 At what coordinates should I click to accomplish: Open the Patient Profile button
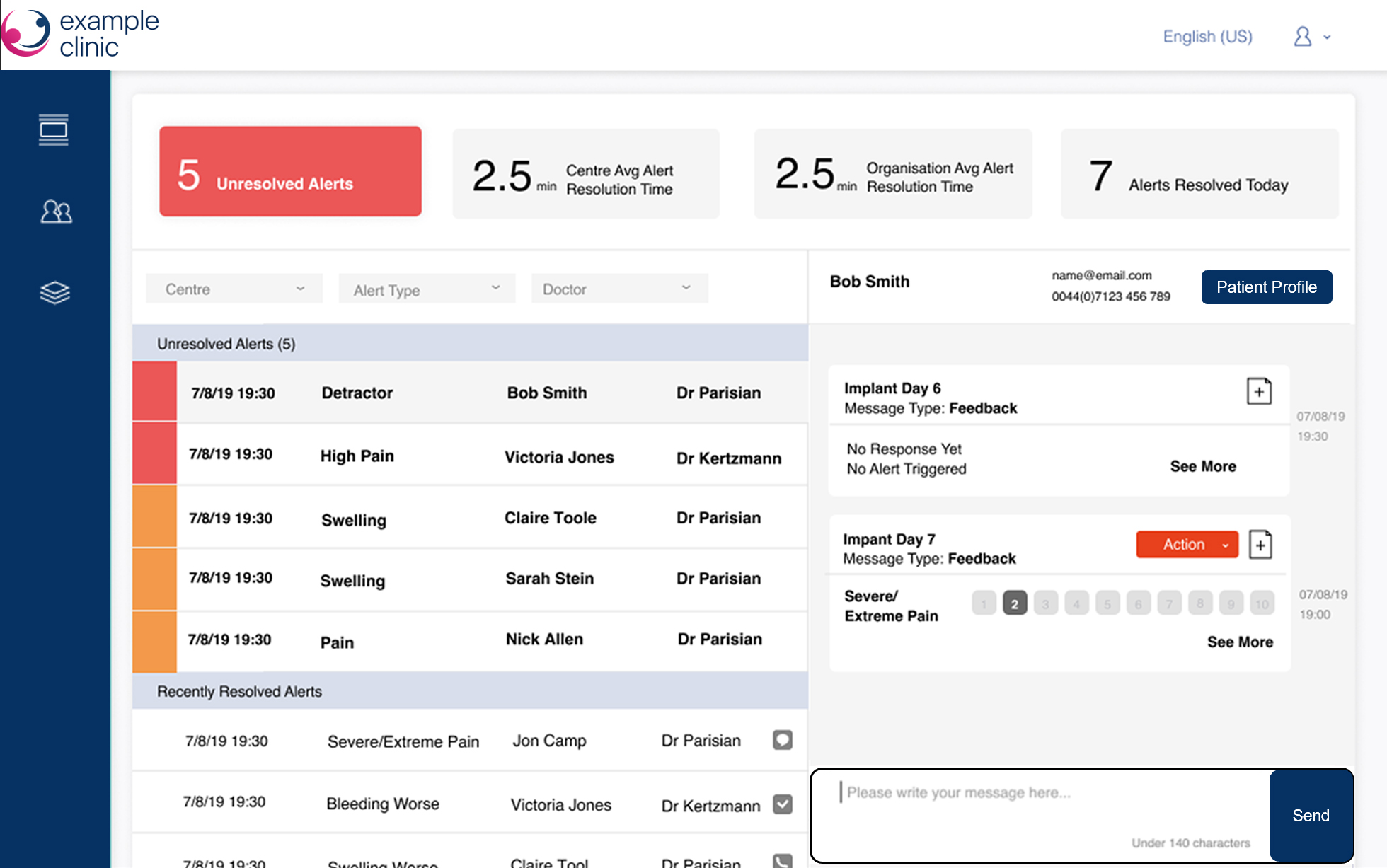(1266, 287)
